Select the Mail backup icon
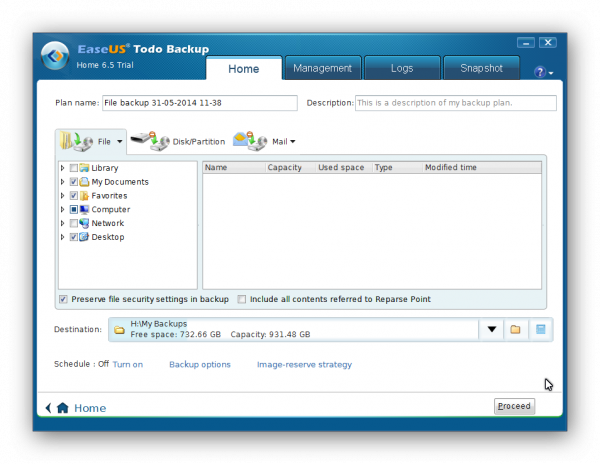600x464 pixels. (x=250, y=141)
